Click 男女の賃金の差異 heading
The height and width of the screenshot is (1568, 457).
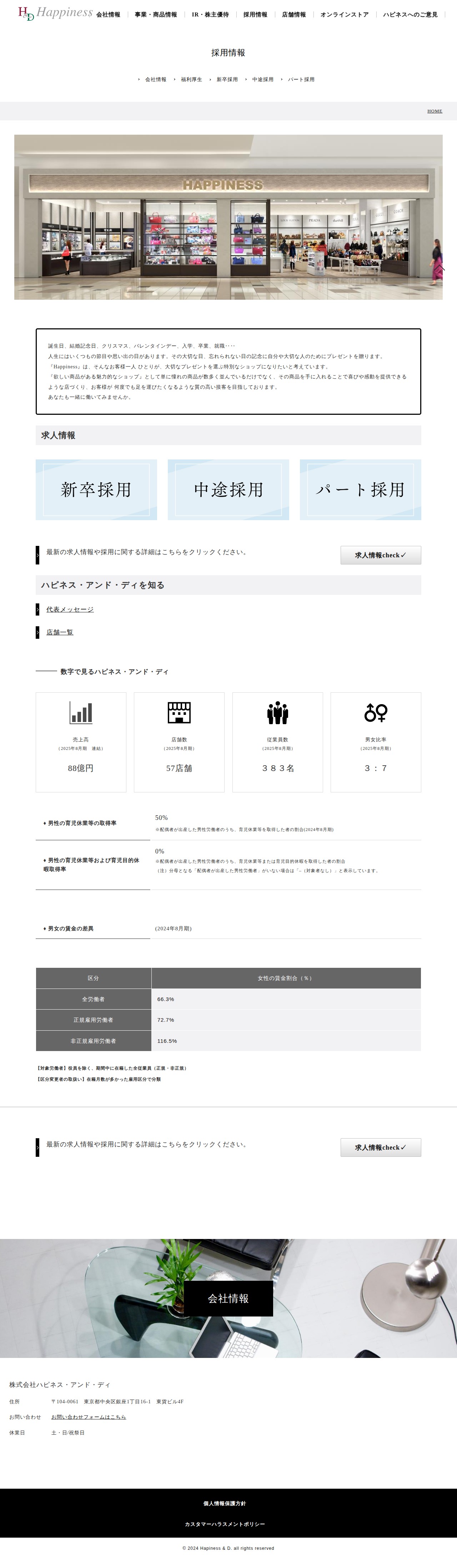68,928
